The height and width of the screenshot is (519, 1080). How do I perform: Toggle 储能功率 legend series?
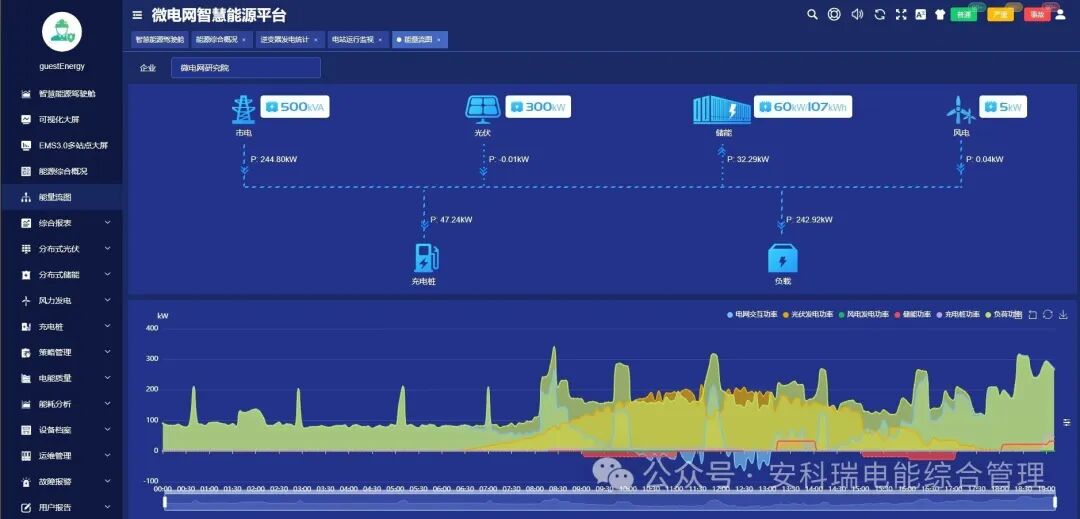click(913, 315)
